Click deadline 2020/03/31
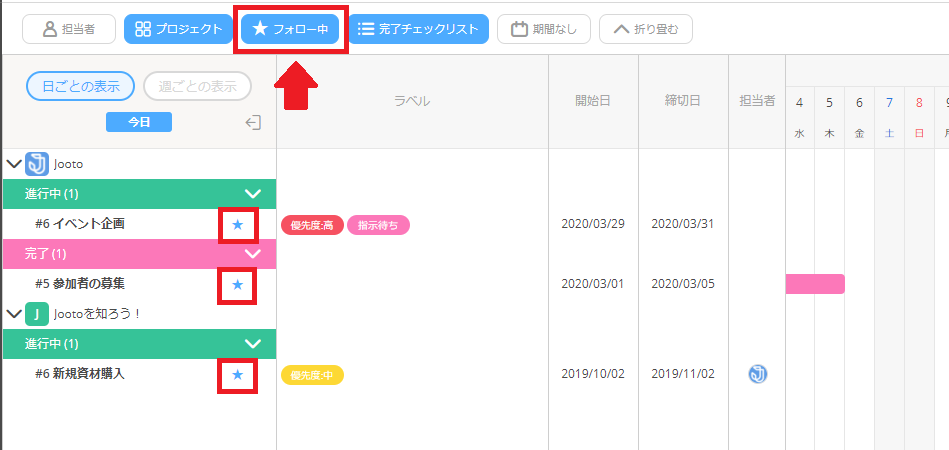This screenshot has width=949, height=450. 683,224
